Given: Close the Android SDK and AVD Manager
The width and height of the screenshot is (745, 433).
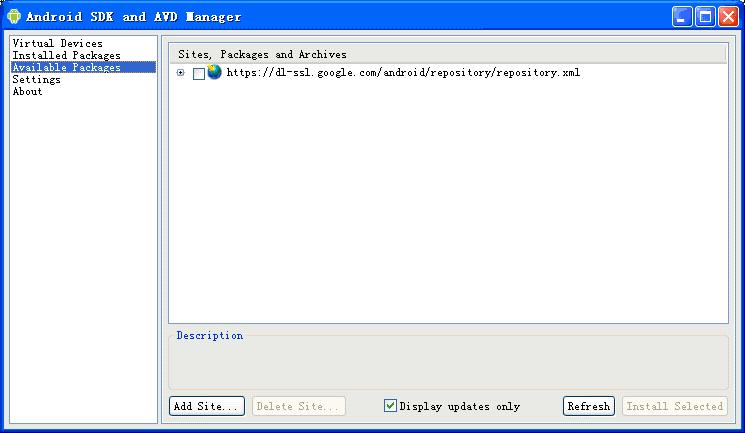Looking at the screenshot, I should point(728,17).
